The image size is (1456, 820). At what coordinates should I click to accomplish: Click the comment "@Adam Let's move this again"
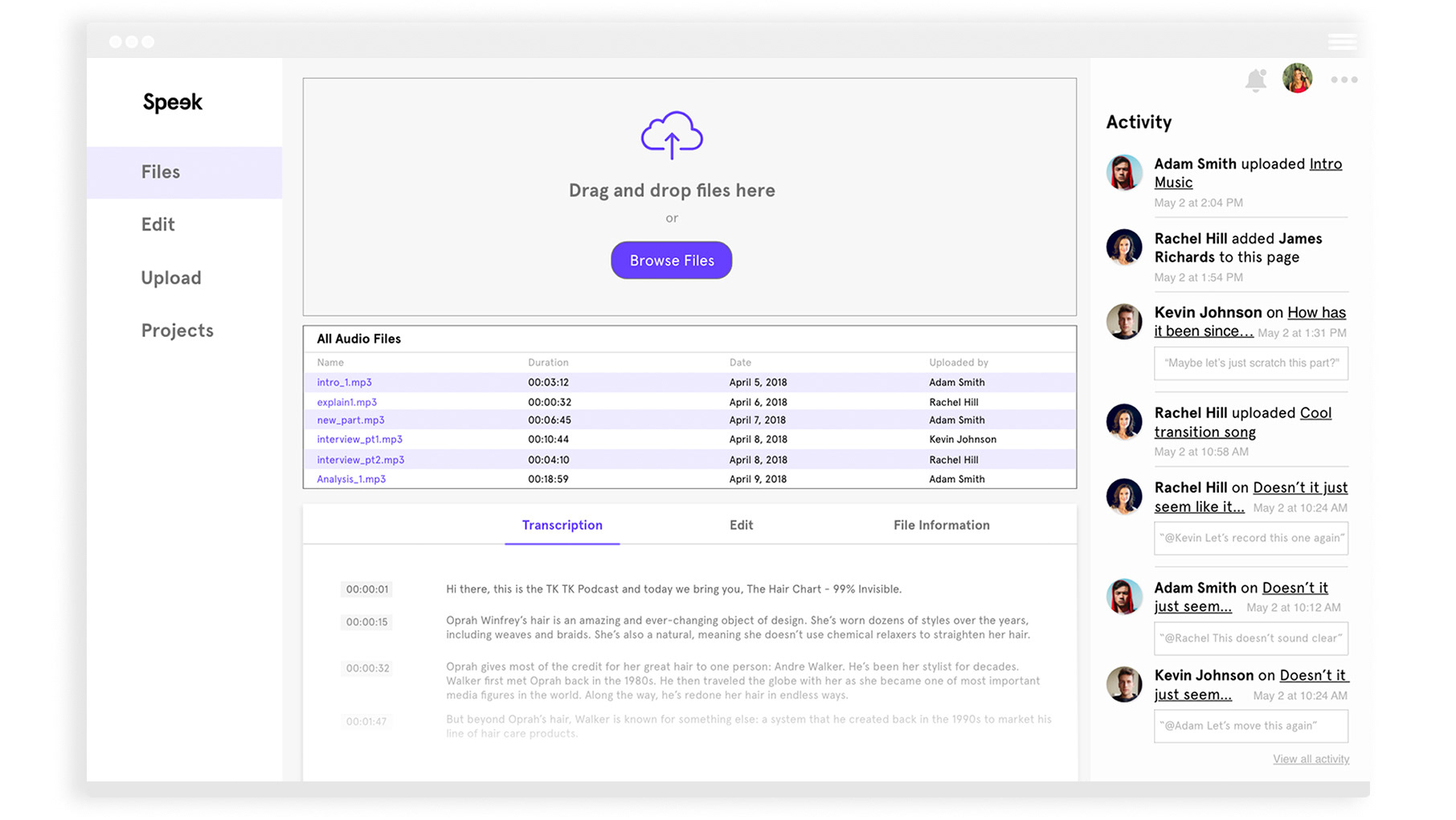click(x=1251, y=726)
